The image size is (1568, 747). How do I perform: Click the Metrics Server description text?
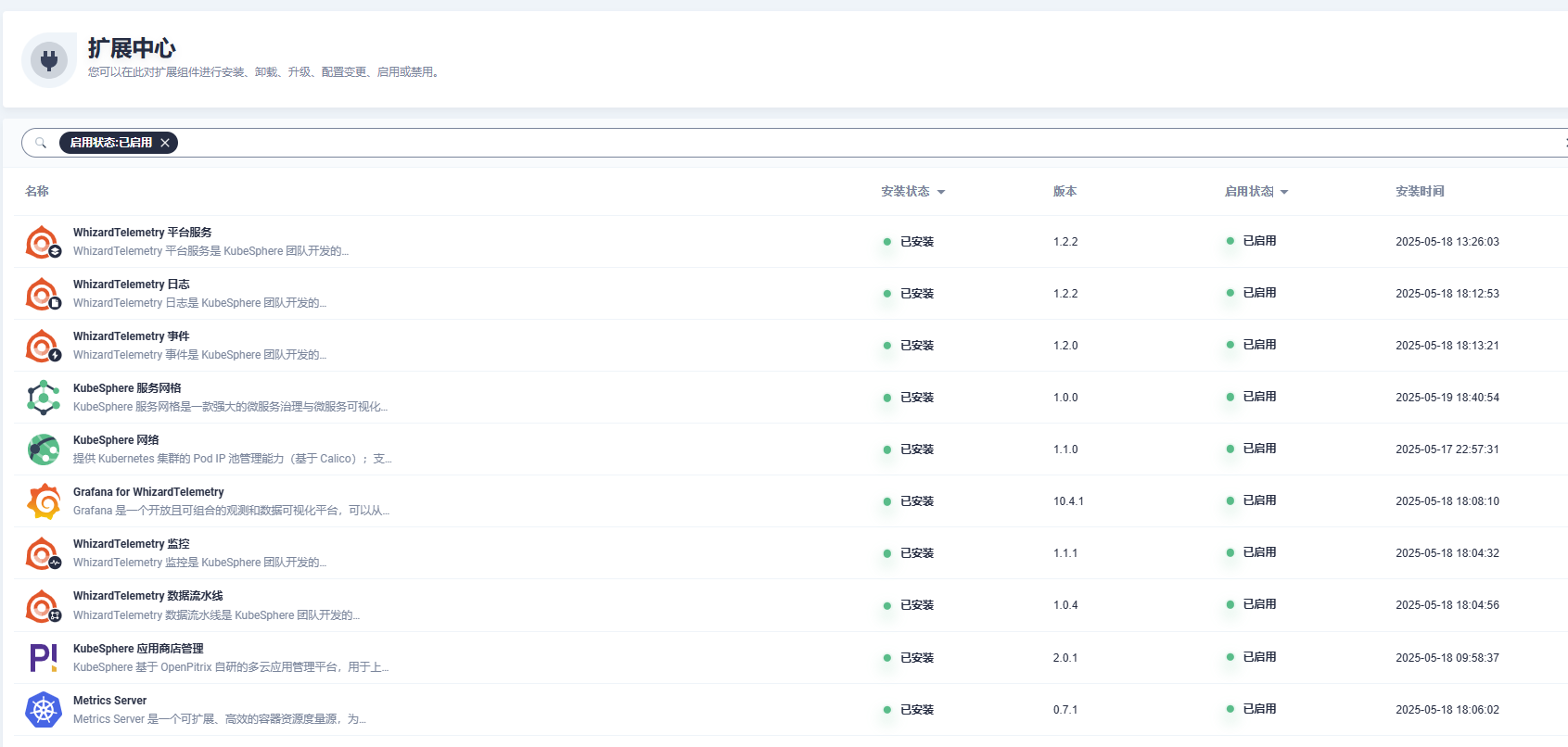(220, 719)
